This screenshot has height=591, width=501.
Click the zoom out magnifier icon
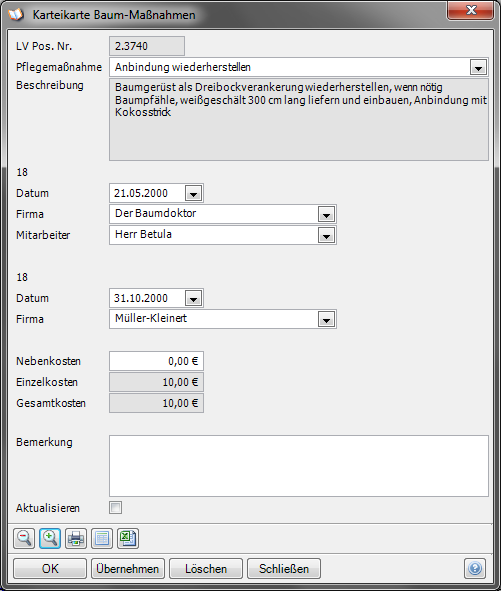coord(24,538)
